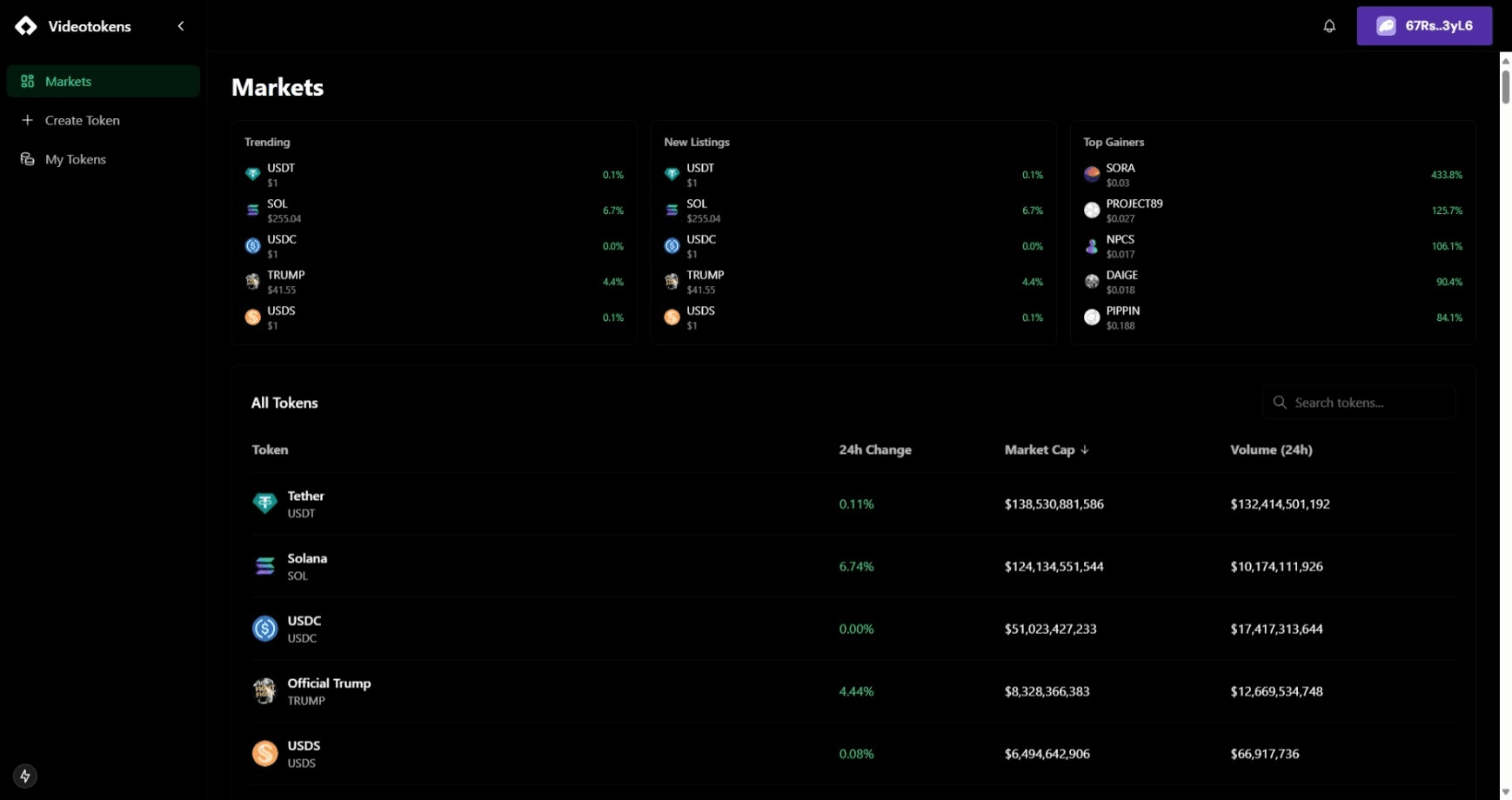The height and width of the screenshot is (800, 1512).
Task: Click TRUMP icon in New Listings
Action: pos(672,282)
